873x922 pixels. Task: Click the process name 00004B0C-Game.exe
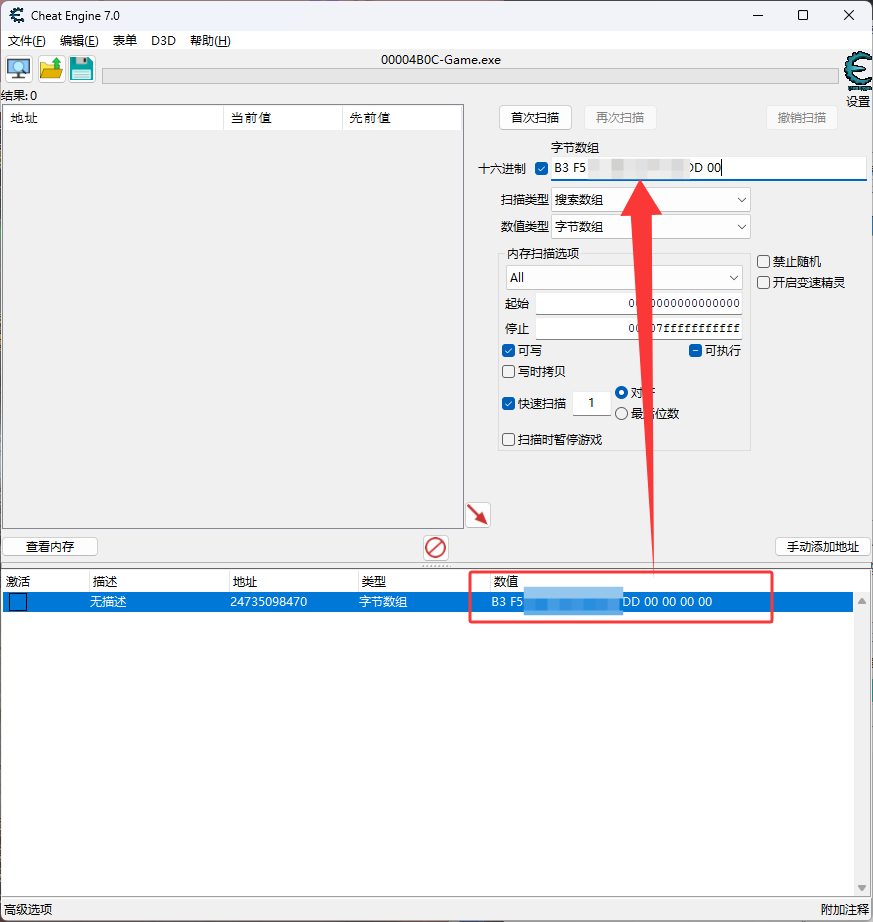tap(441, 60)
